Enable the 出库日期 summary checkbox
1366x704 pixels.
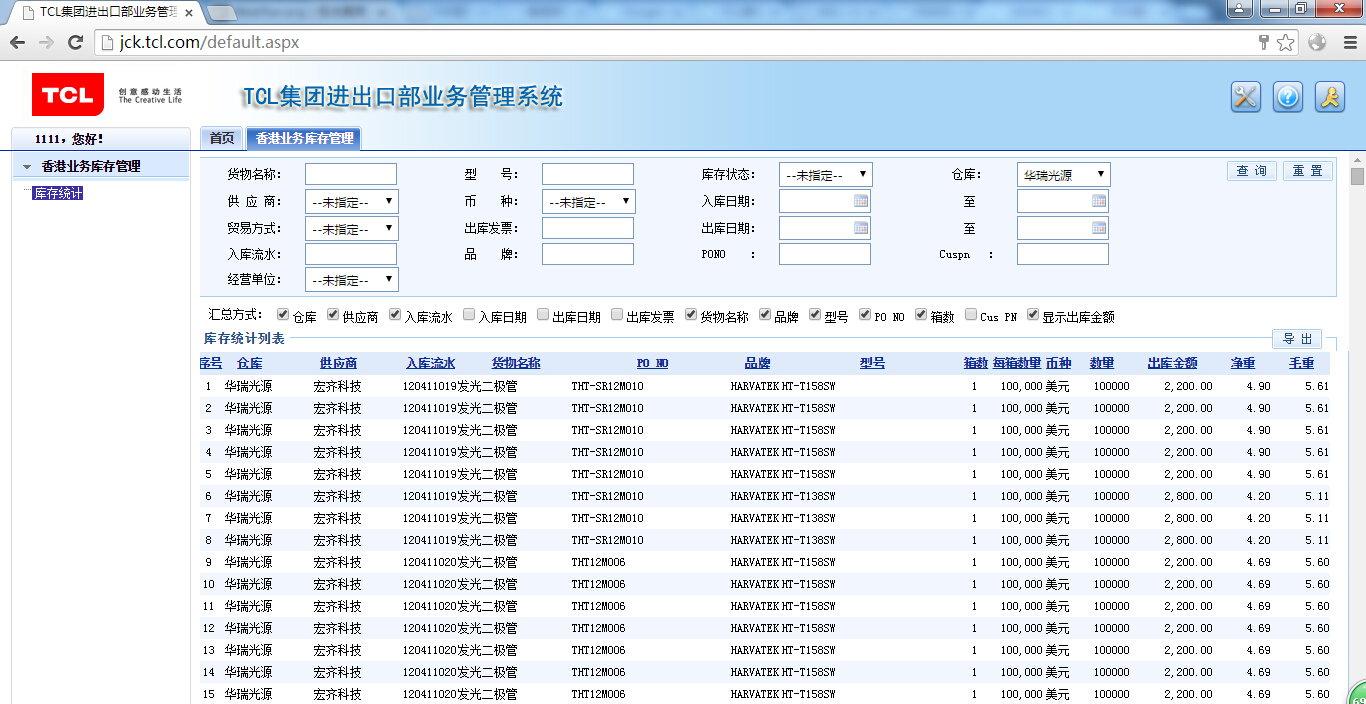coord(543,315)
